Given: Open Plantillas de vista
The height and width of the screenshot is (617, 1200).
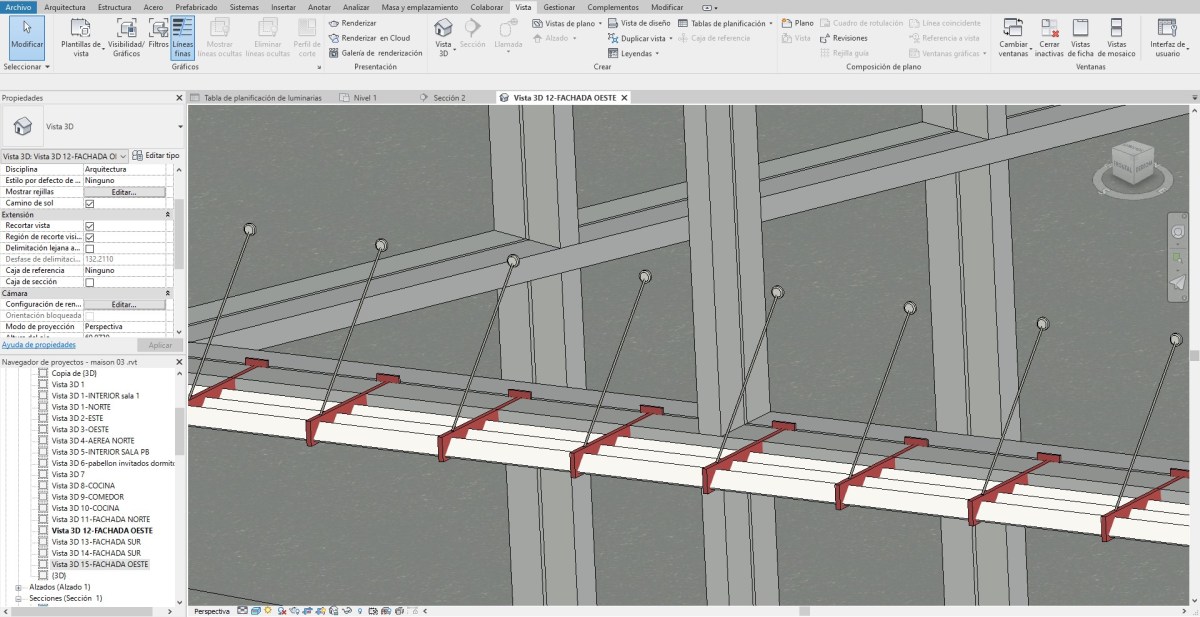Looking at the screenshot, I should point(81,39).
